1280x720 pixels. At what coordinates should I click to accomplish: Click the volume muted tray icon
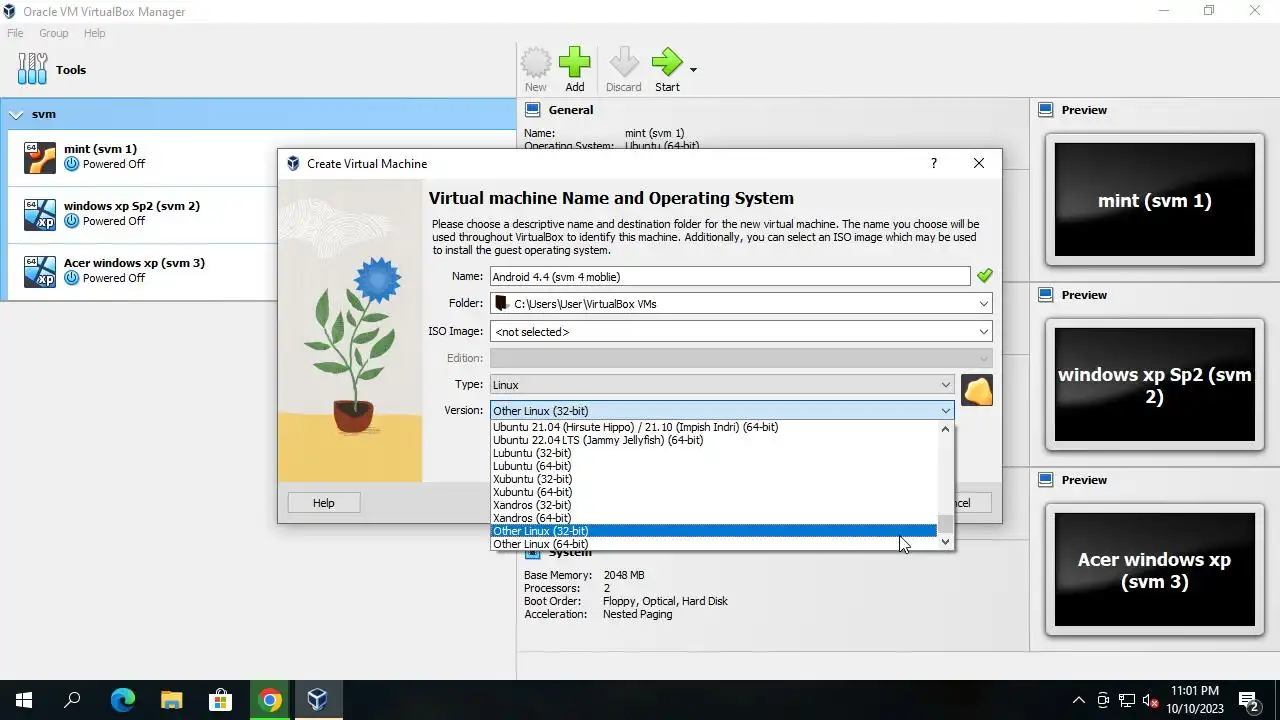point(1151,700)
